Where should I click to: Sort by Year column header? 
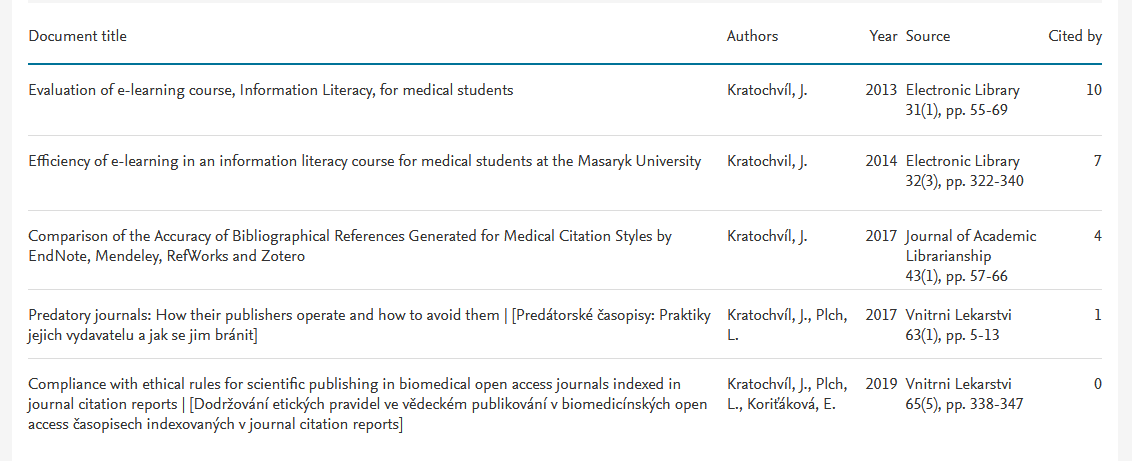click(x=883, y=36)
